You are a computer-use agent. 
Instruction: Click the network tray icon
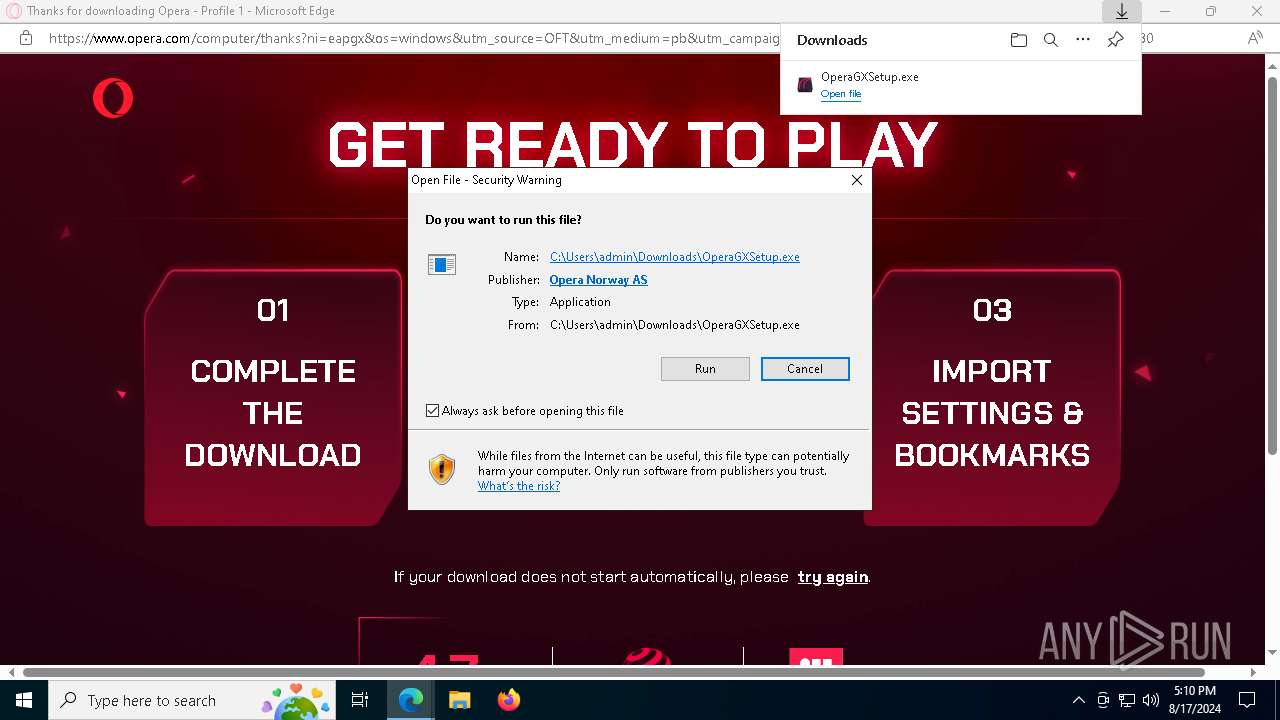(1127, 700)
